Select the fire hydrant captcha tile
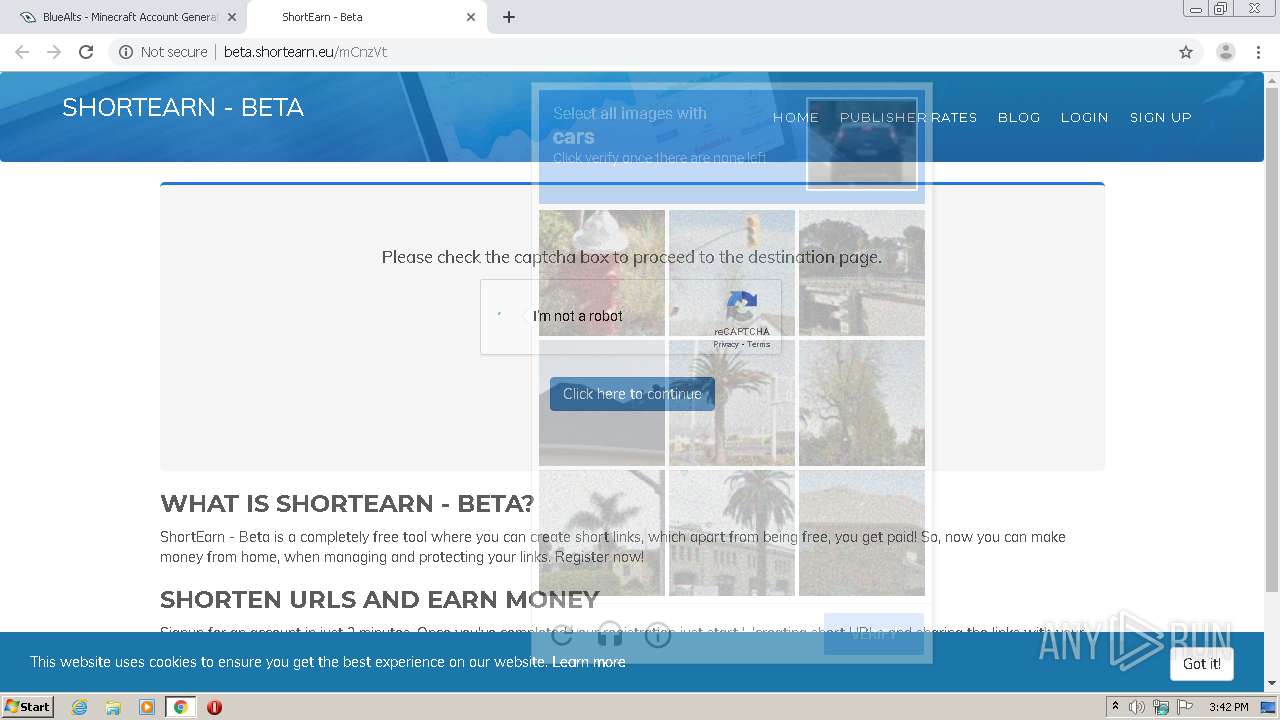This screenshot has width=1280, height=720. [x=602, y=272]
